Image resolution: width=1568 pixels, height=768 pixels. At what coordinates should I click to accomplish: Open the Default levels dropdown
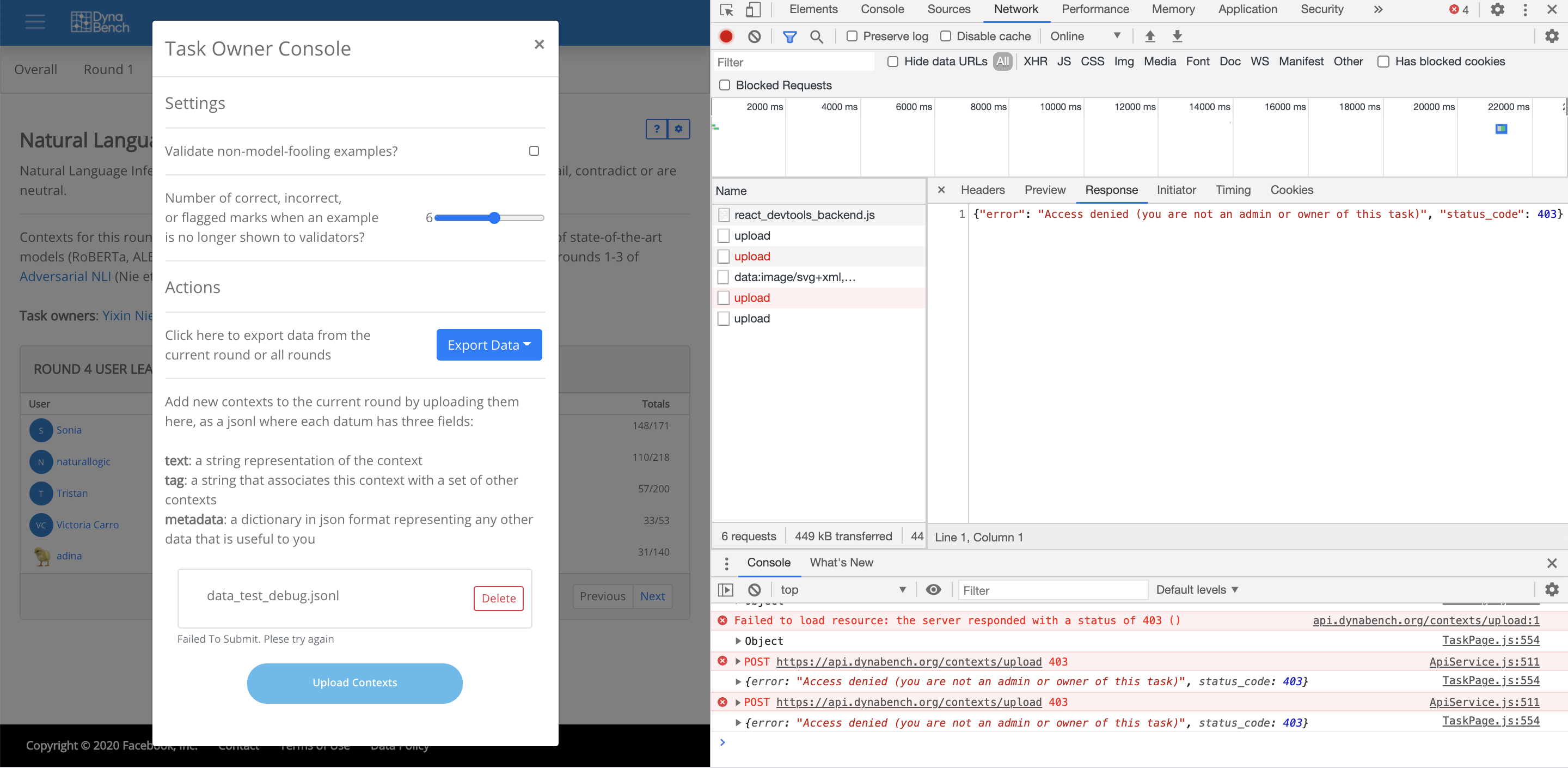click(x=1196, y=589)
